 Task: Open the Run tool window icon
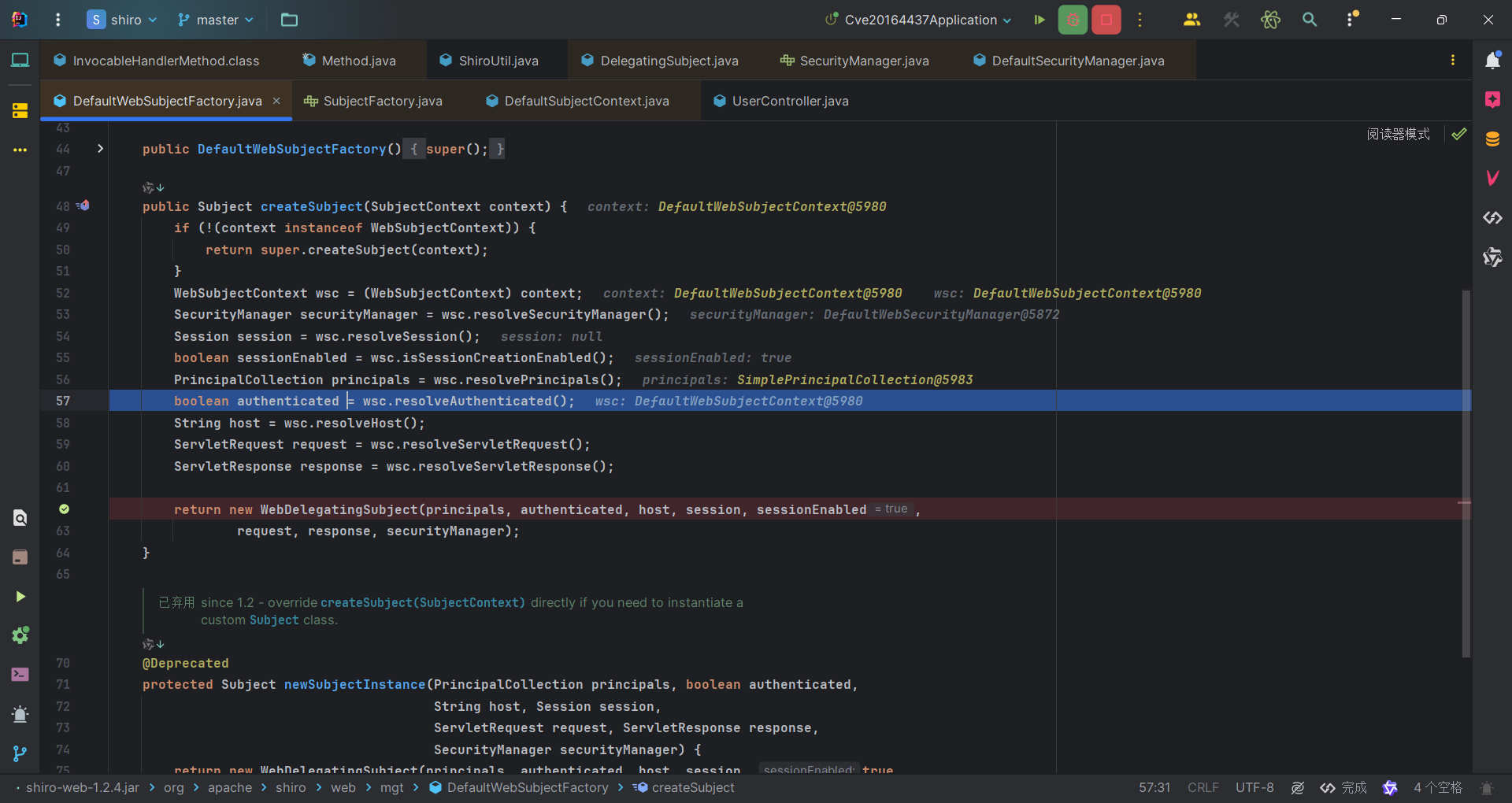[x=20, y=597]
